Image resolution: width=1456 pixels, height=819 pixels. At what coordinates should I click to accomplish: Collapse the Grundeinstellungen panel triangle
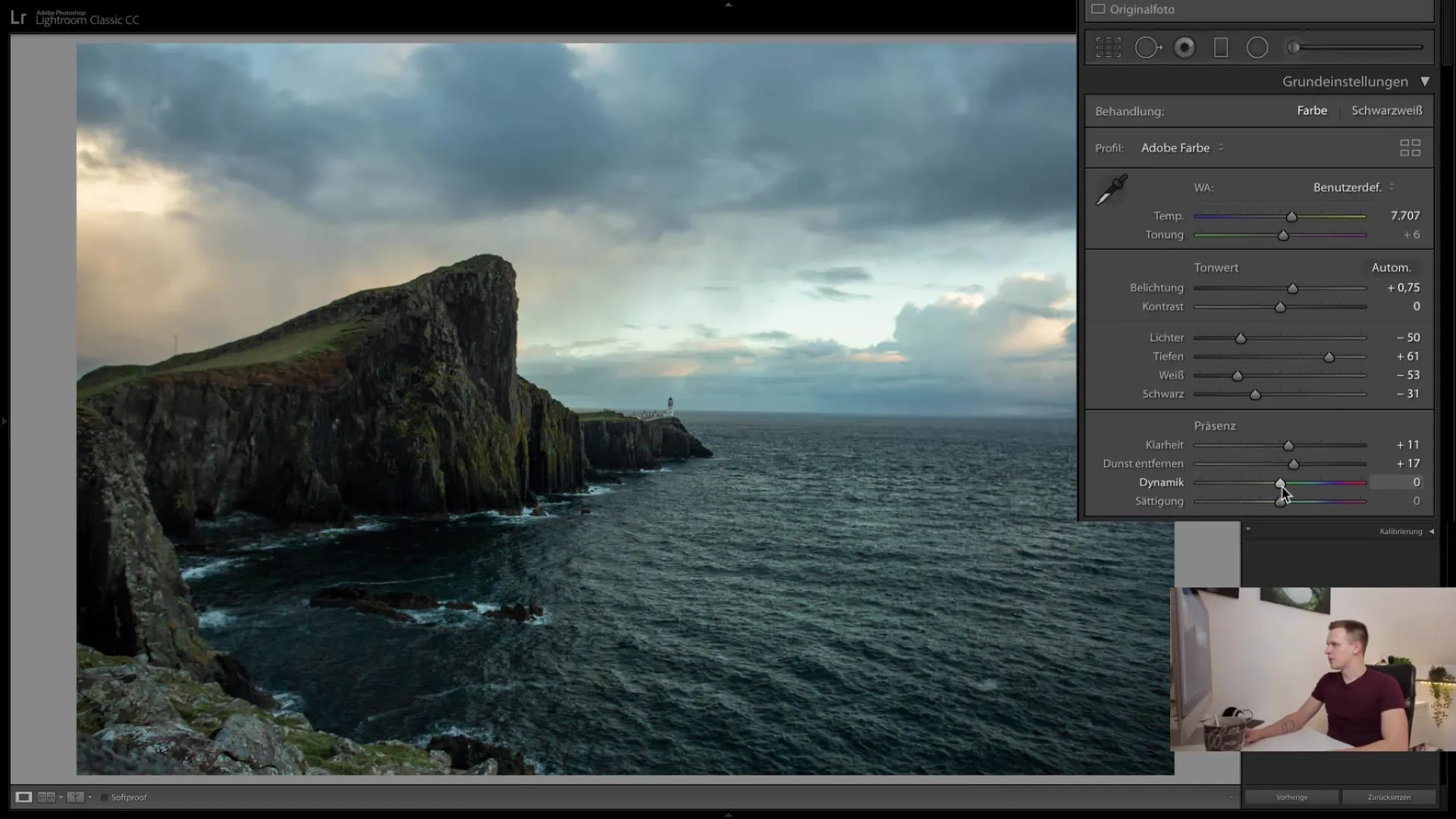[x=1425, y=81]
